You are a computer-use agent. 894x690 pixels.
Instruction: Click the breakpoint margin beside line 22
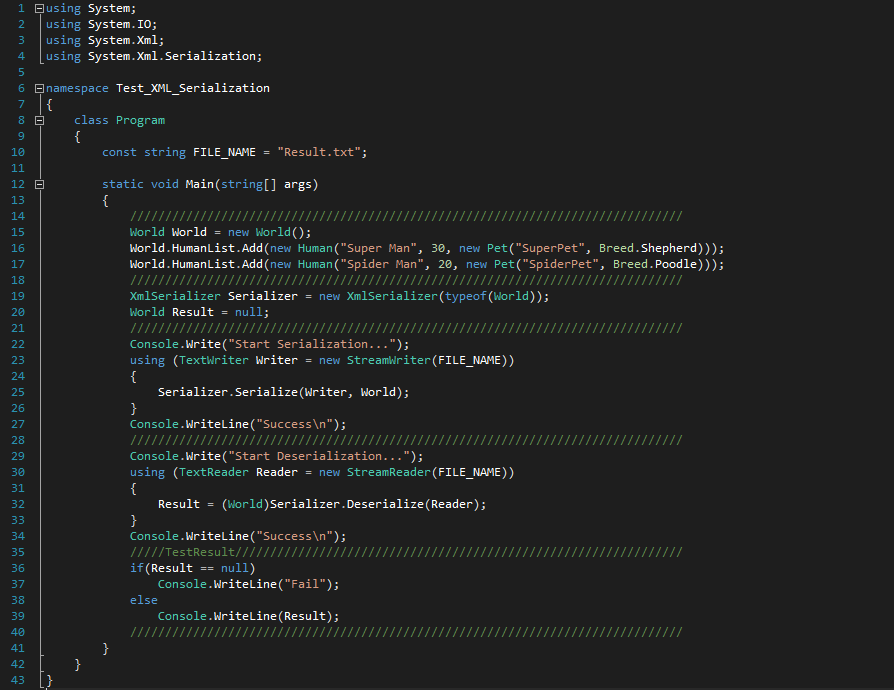coord(6,343)
